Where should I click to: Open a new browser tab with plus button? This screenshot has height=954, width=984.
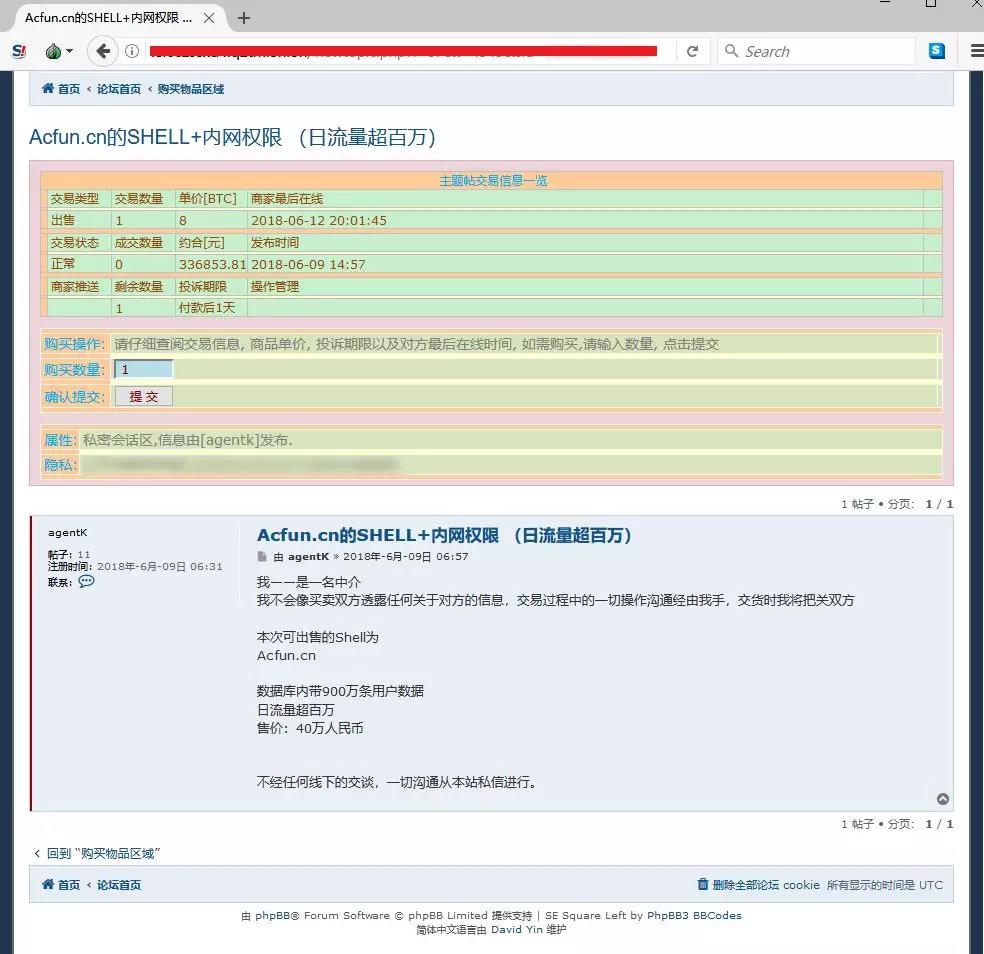(x=243, y=17)
